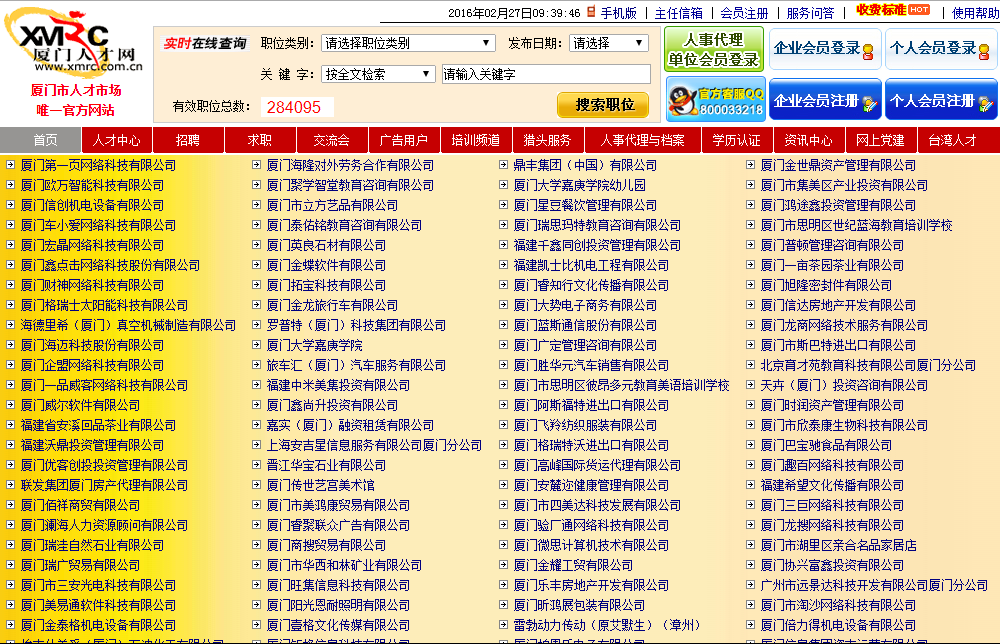The image size is (1000, 644).
Task: Open 厦门金龙旅行车有限公司 company link
Action: [332, 305]
